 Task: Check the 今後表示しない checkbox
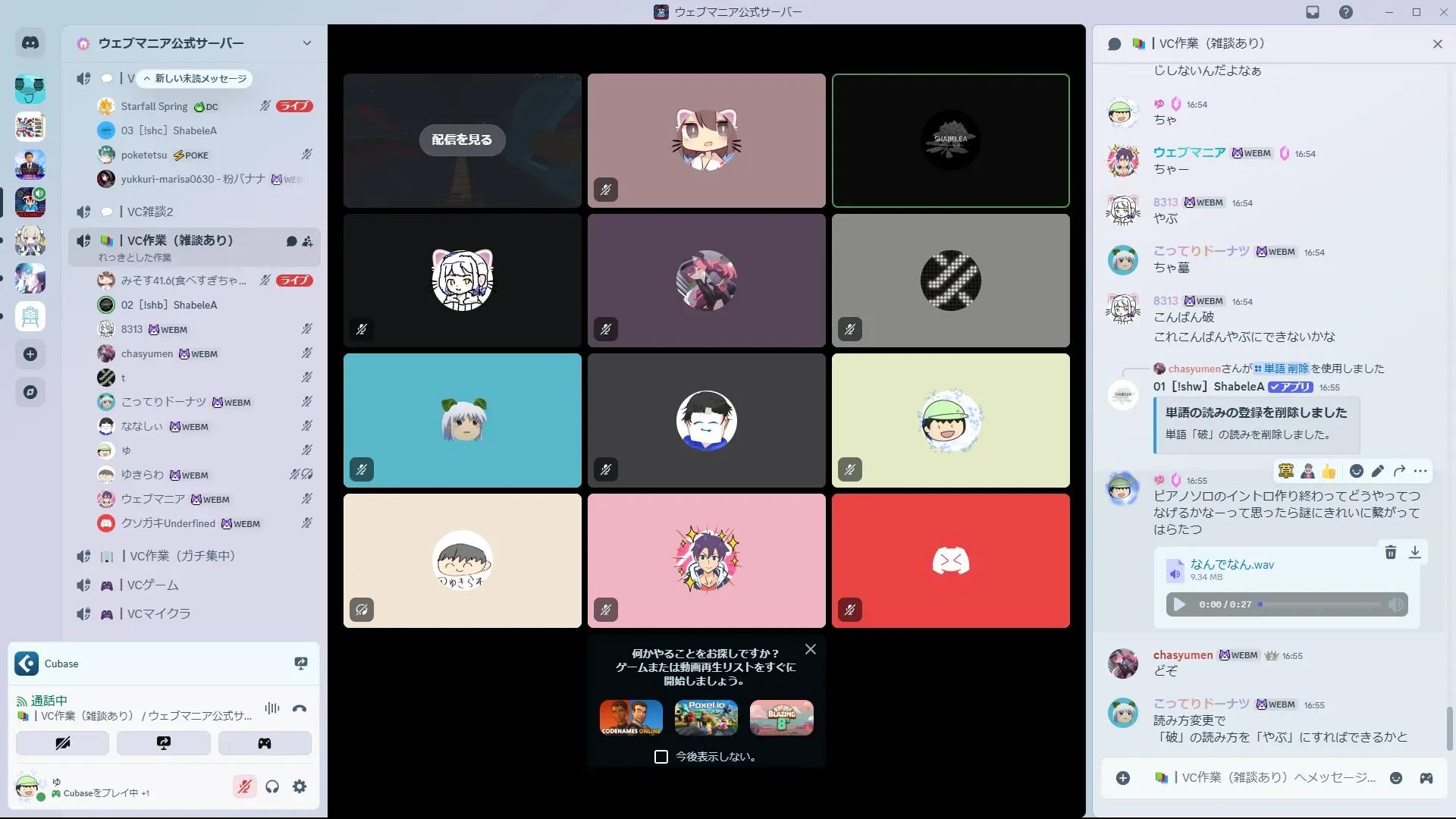click(661, 757)
